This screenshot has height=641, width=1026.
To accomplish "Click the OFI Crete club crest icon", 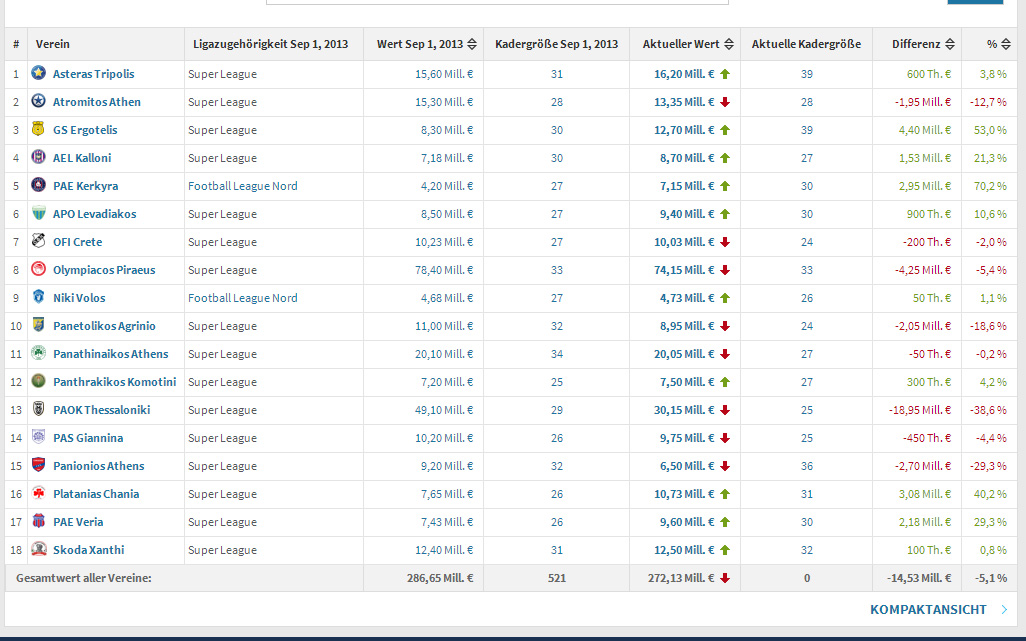I will 39,241.
